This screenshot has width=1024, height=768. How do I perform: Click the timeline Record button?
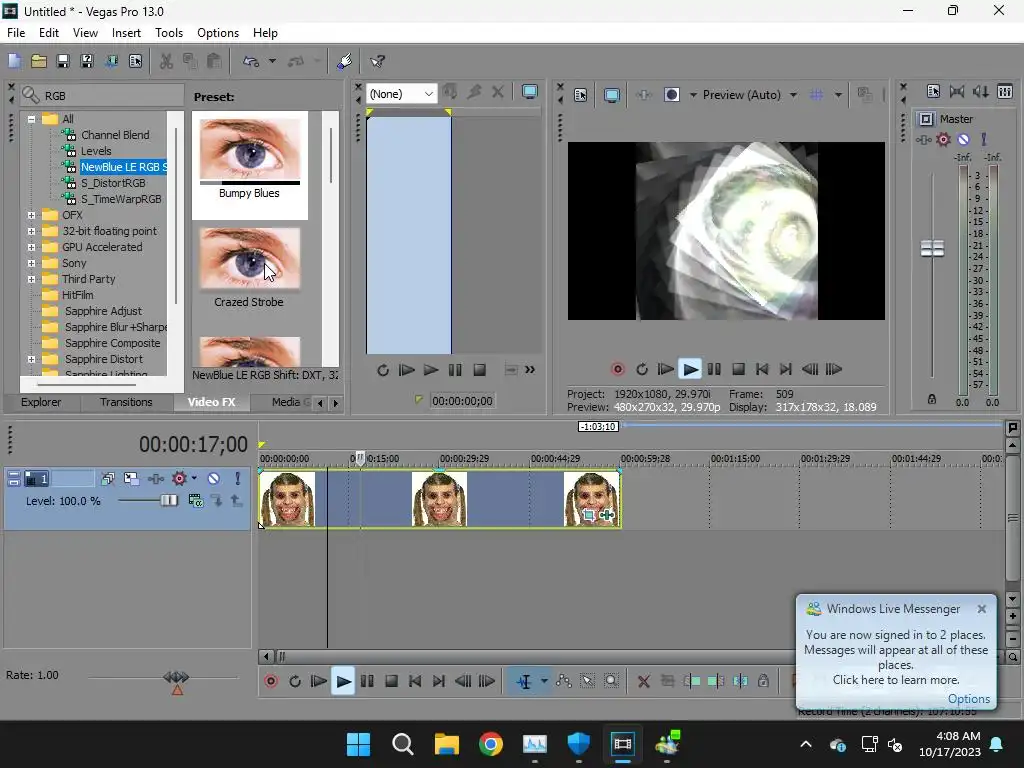coord(271,681)
